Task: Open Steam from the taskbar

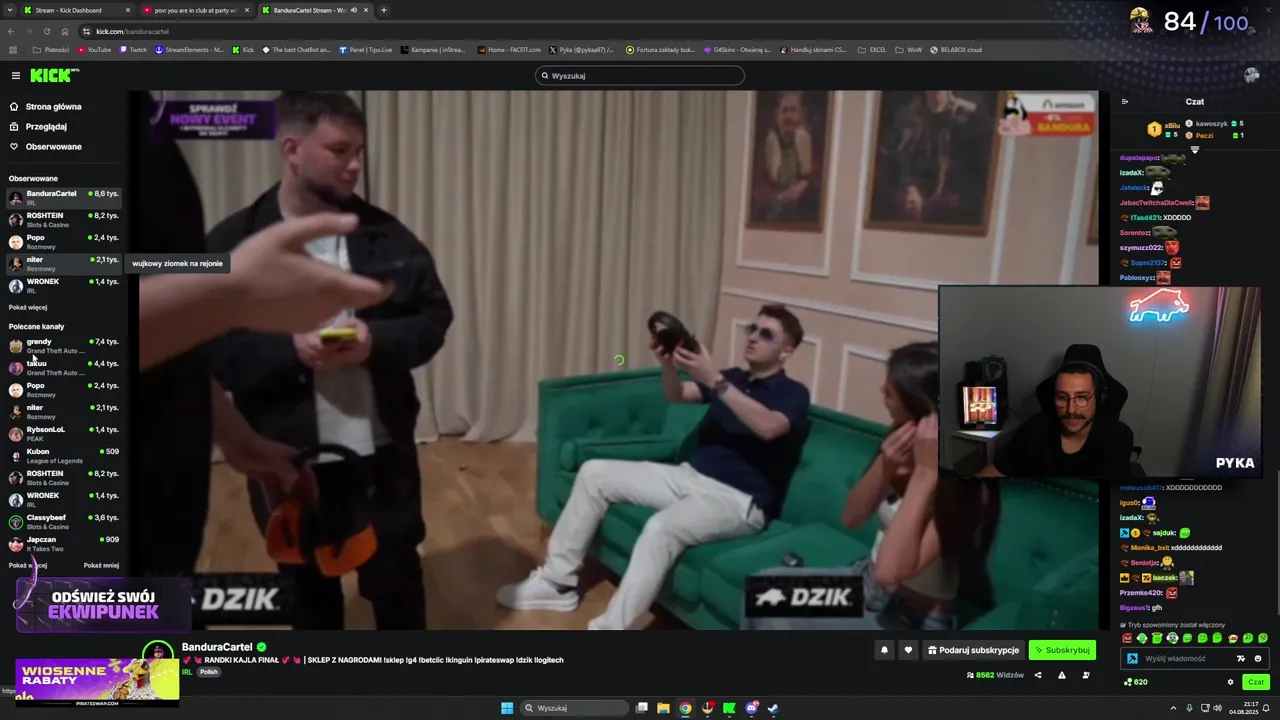Action: [773, 708]
